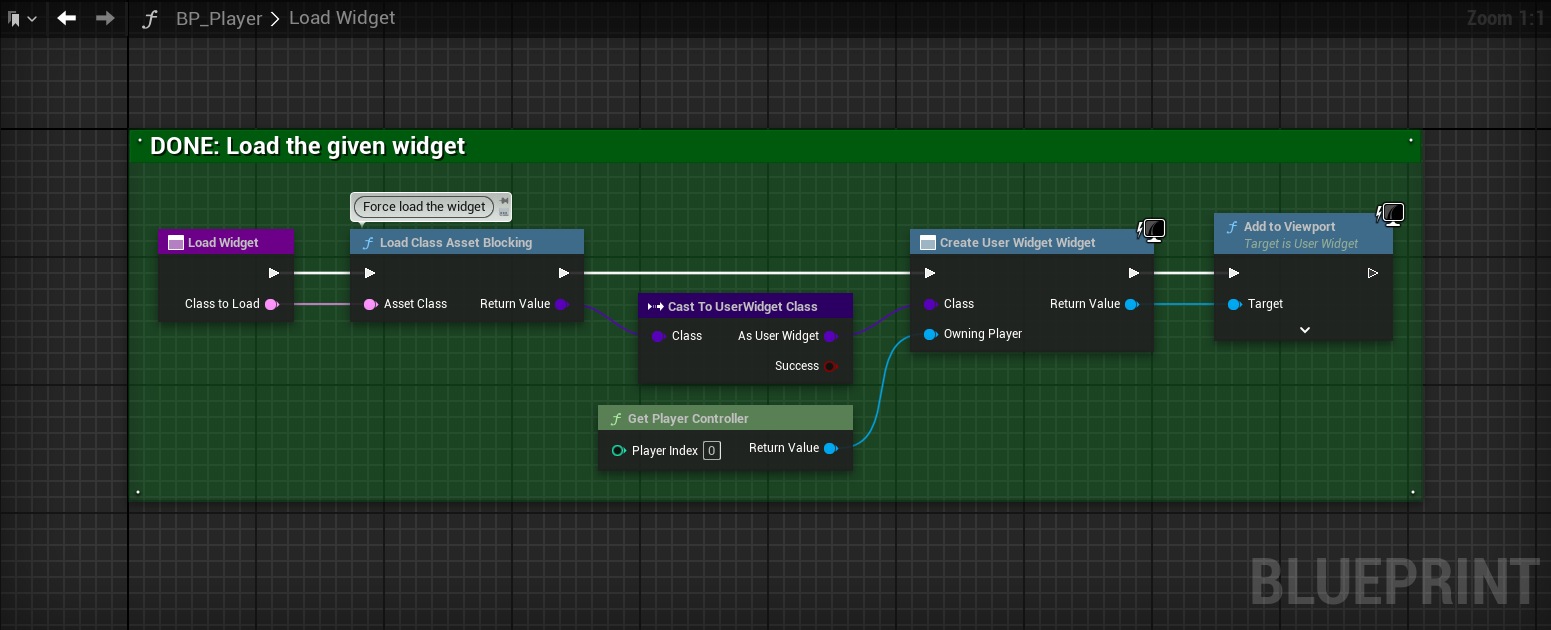The width and height of the screenshot is (1551, 630).
Task: Click Add to Viewport input exec pin
Action: 1234,273
